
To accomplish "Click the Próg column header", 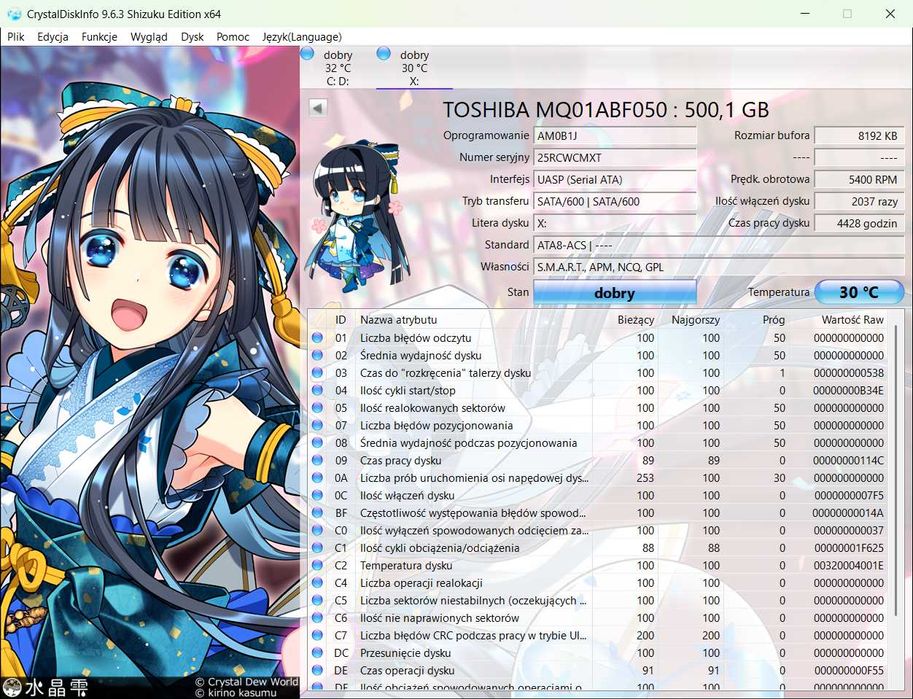I will [x=774, y=320].
